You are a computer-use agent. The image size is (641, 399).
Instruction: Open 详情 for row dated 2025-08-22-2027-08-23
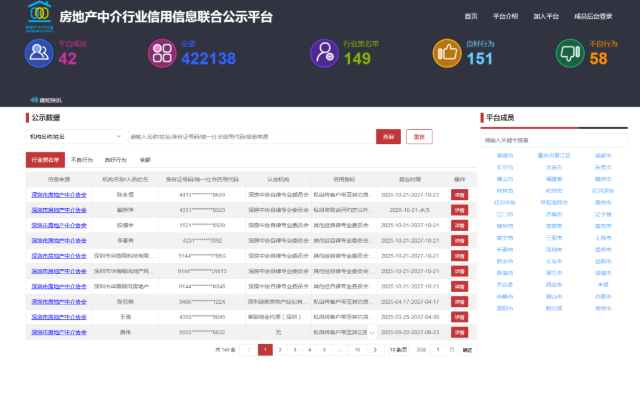pyautogui.click(x=459, y=332)
